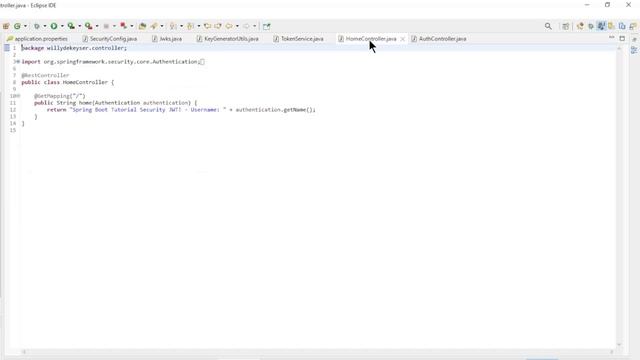This screenshot has width=640, height=360.
Task: Click the yellow perspective icon right of highlighted
Action: click(611, 26)
